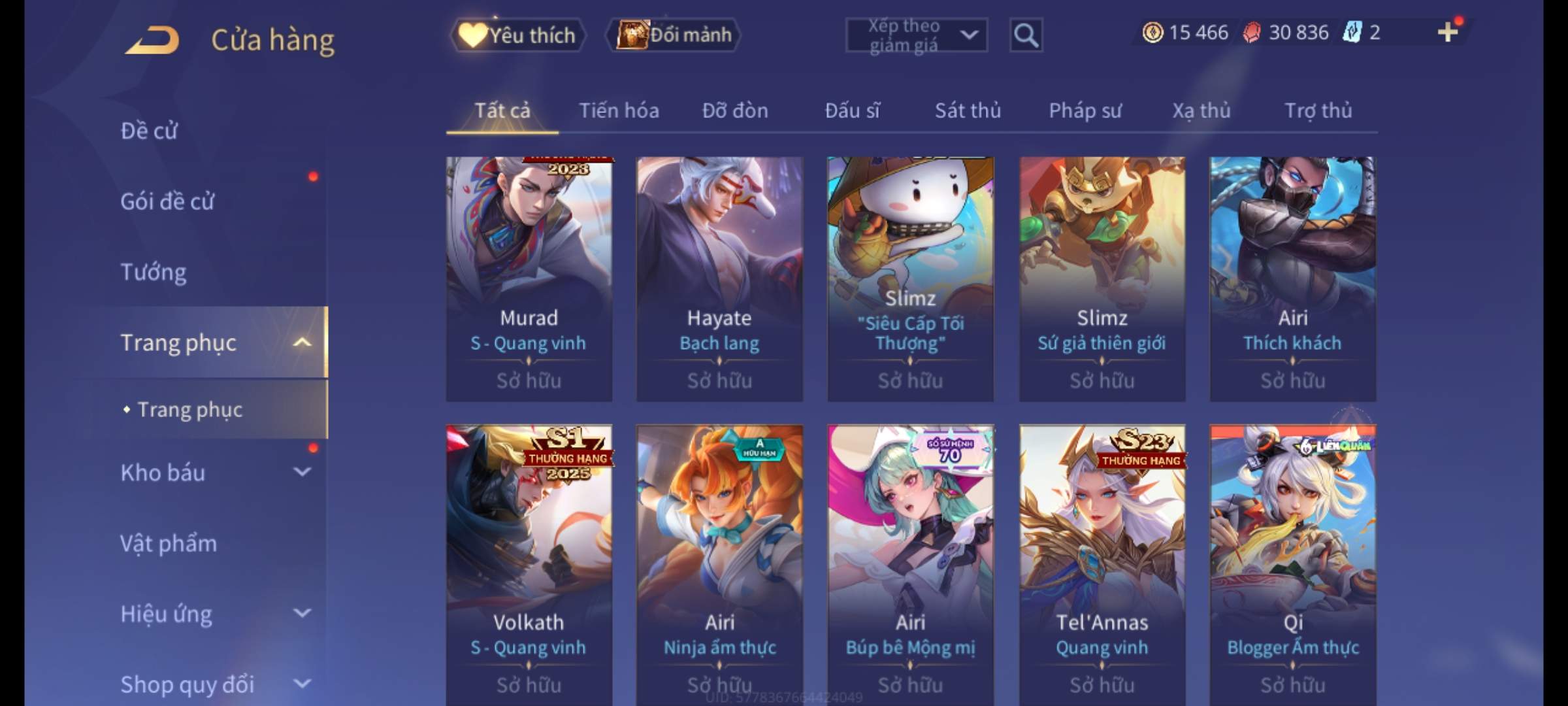Open Yêu thích heart favorites
Image resolution: width=1568 pixels, height=706 pixels.
click(x=517, y=35)
